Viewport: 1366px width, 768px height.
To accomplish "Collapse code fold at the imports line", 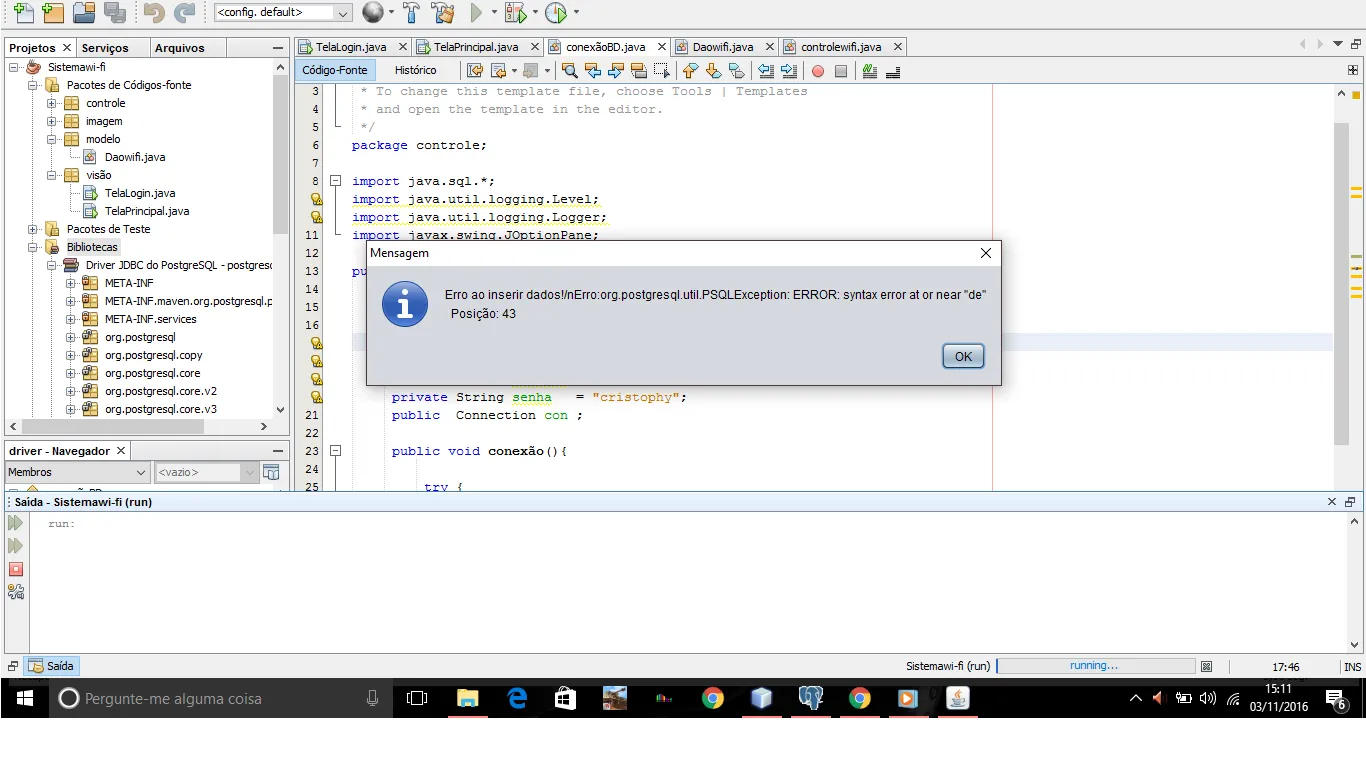I will click(x=336, y=181).
